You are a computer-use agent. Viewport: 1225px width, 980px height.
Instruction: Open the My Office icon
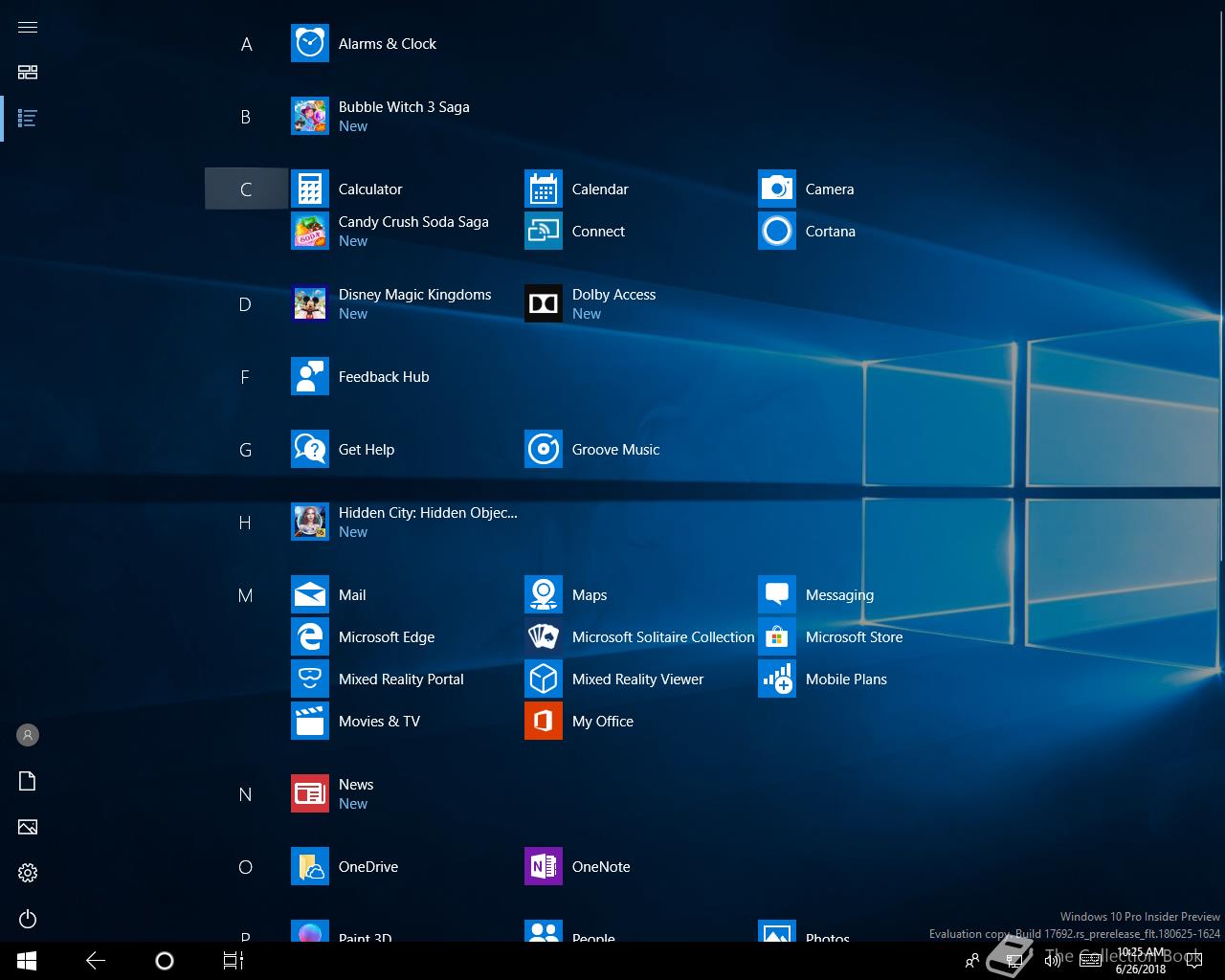544,722
